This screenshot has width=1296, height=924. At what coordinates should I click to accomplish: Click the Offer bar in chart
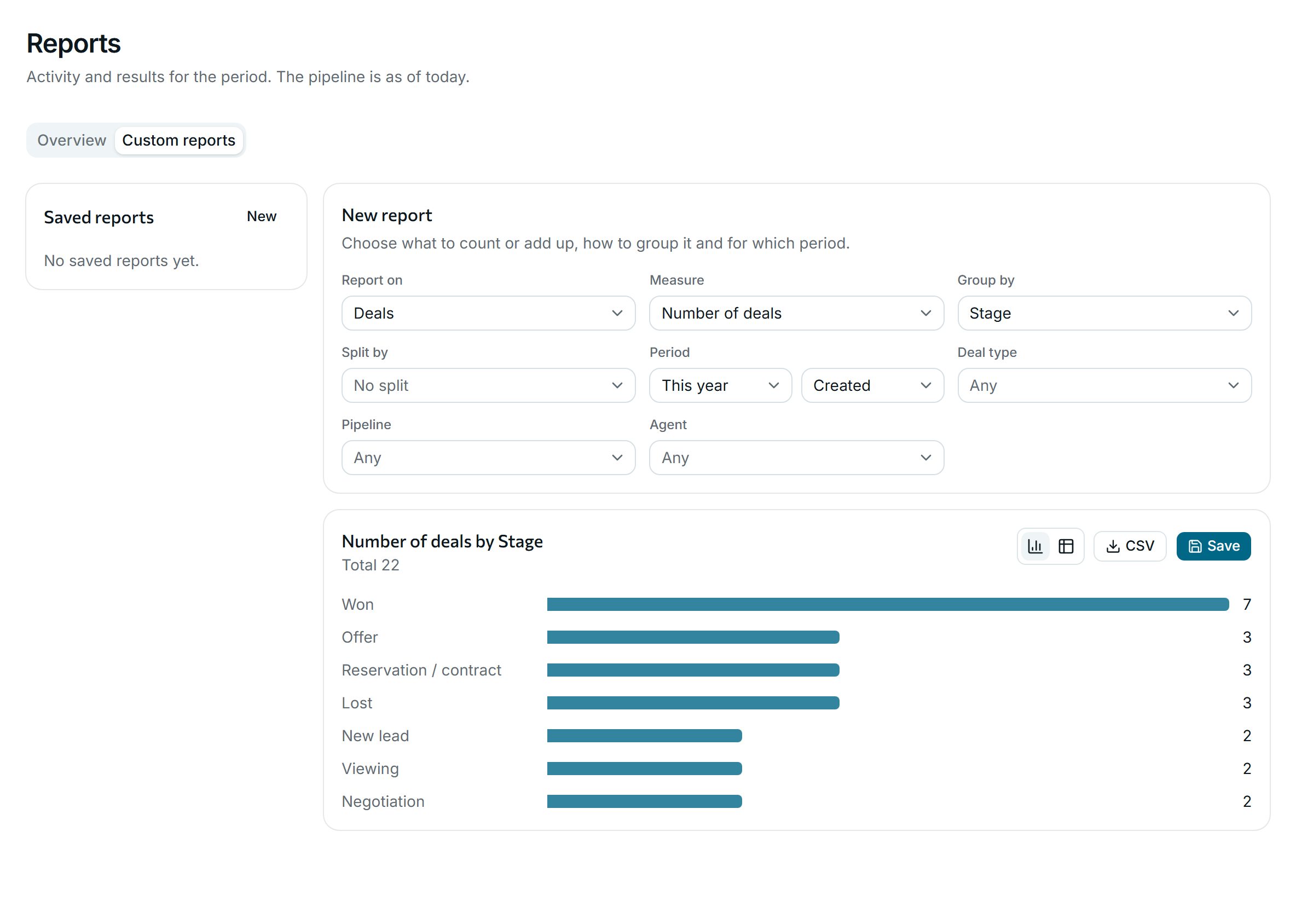[693, 637]
